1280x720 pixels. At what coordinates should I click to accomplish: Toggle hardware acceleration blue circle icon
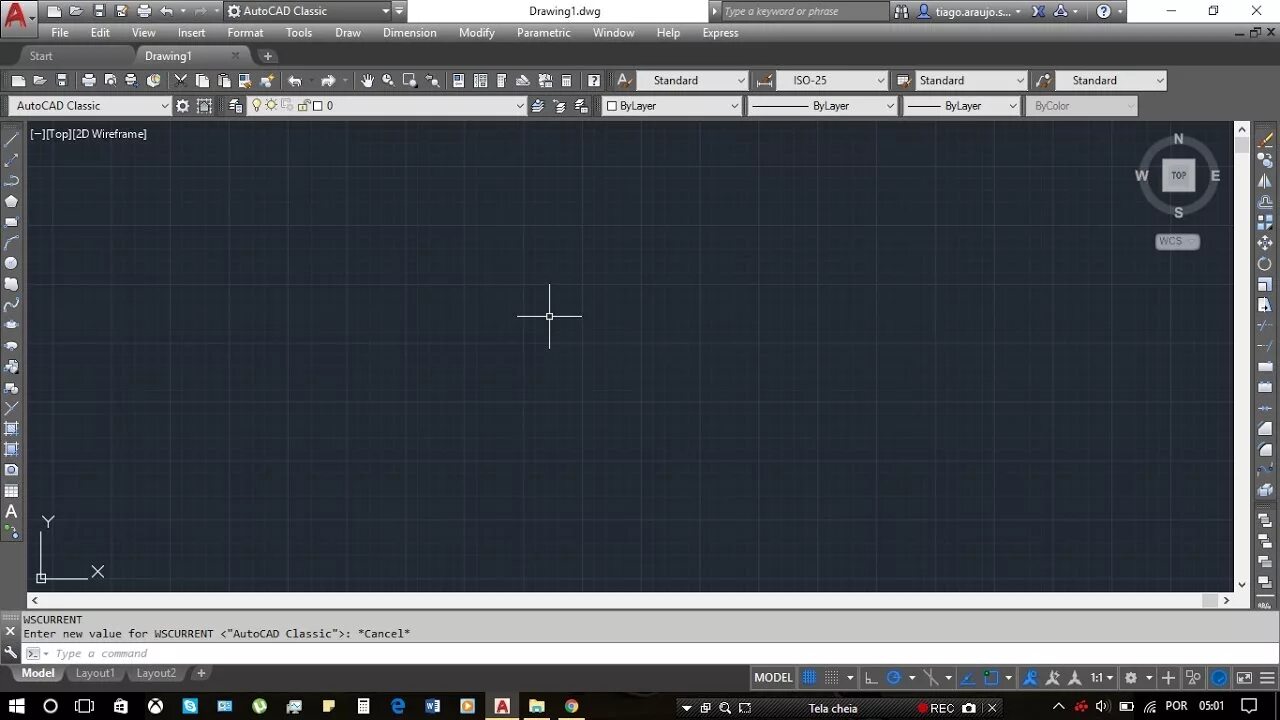[1219, 678]
